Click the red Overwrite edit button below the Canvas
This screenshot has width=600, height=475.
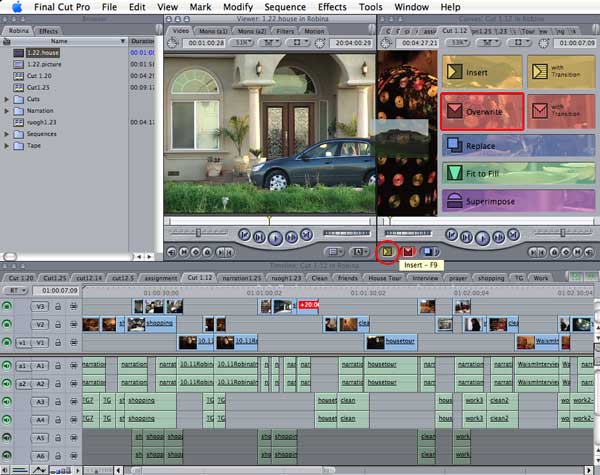(408, 251)
